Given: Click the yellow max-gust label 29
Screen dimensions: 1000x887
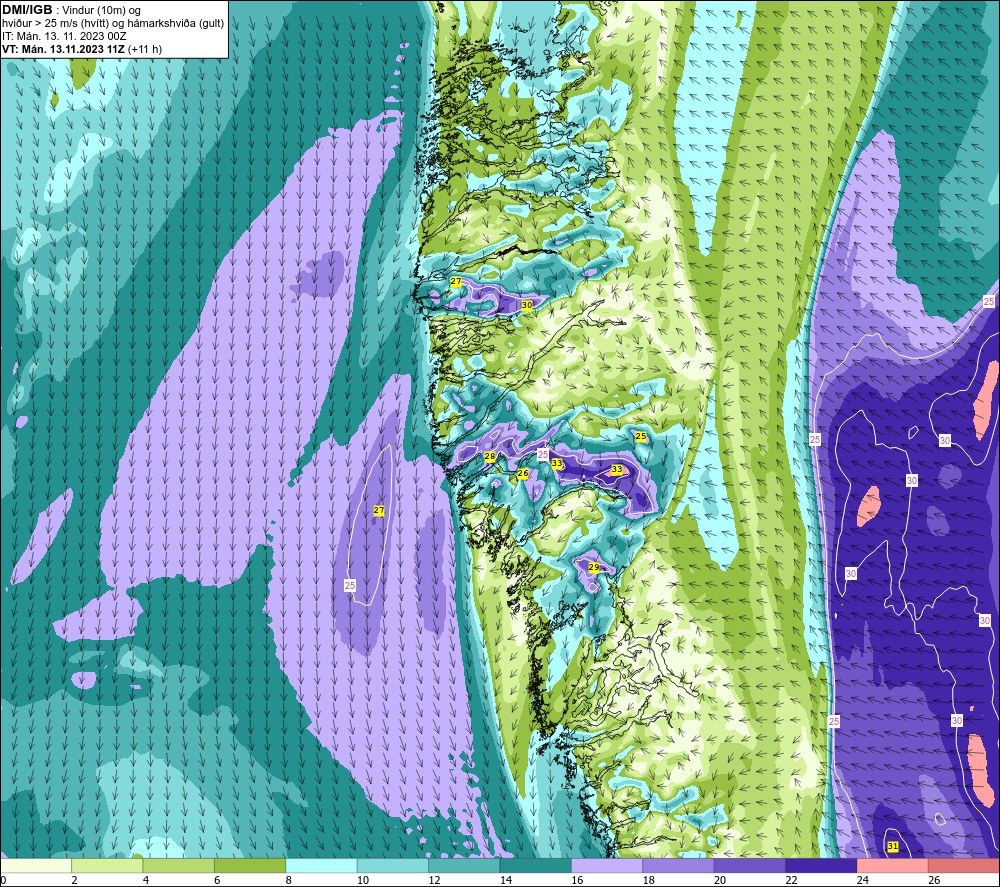Looking at the screenshot, I should point(594,567).
